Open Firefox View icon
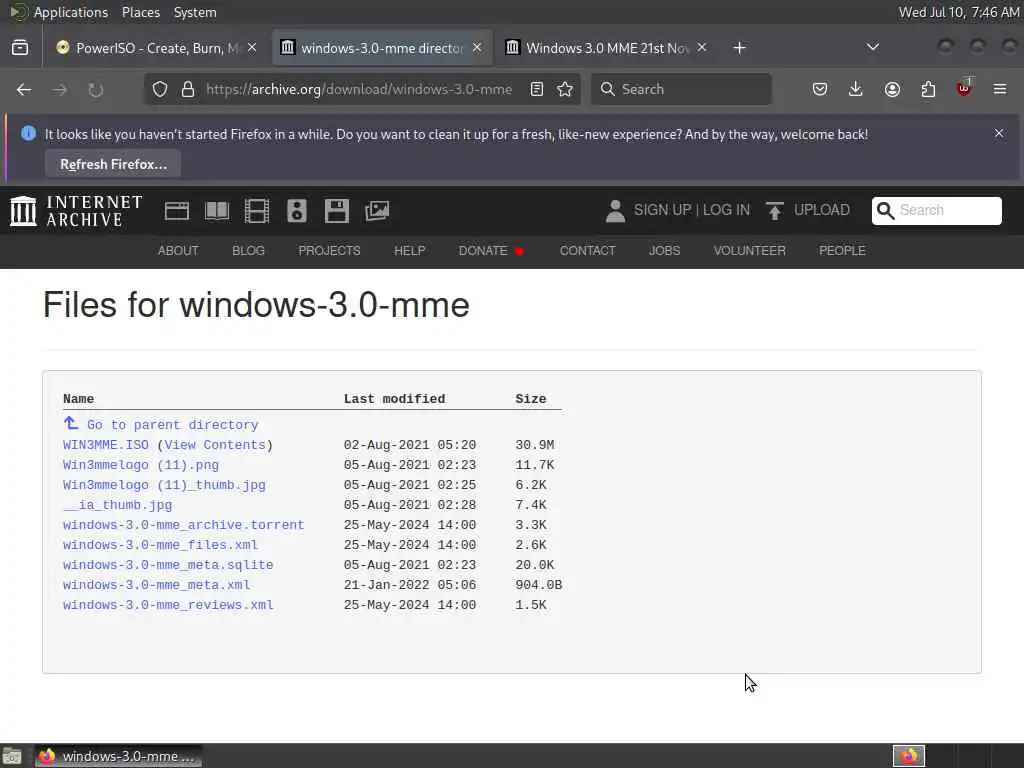The height and width of the screenshot is (768, 1024). [x=20, y=48]
